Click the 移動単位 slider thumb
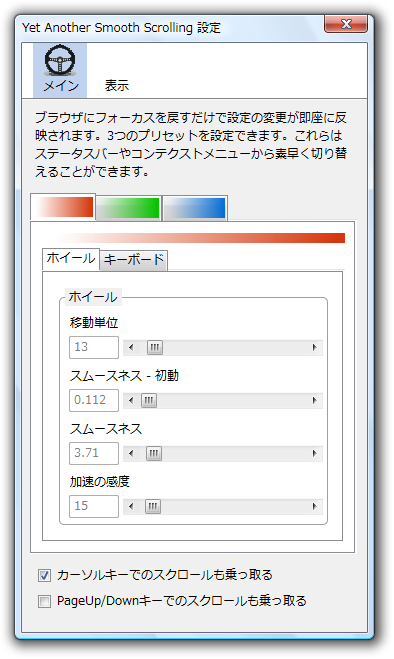This screenshot has width=394, height=659. click(154, 348)
